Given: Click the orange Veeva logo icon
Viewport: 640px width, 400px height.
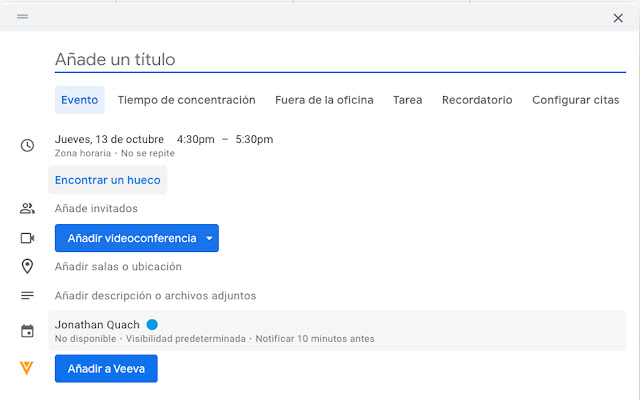Looking at the screenshot, I should click(x=27, y=368).
